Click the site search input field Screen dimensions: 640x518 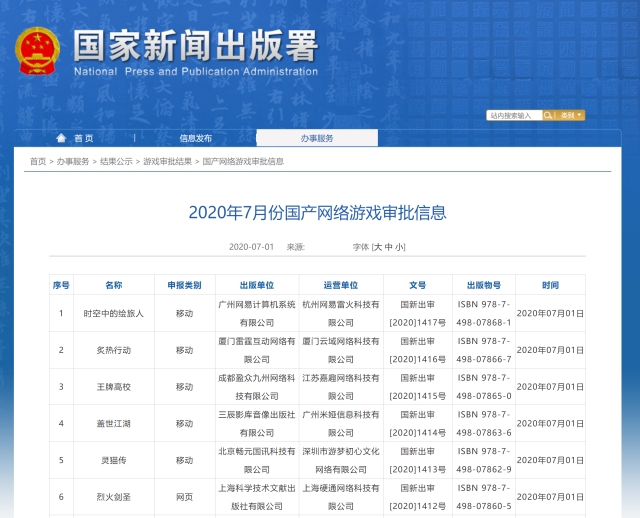click(514, 116)
